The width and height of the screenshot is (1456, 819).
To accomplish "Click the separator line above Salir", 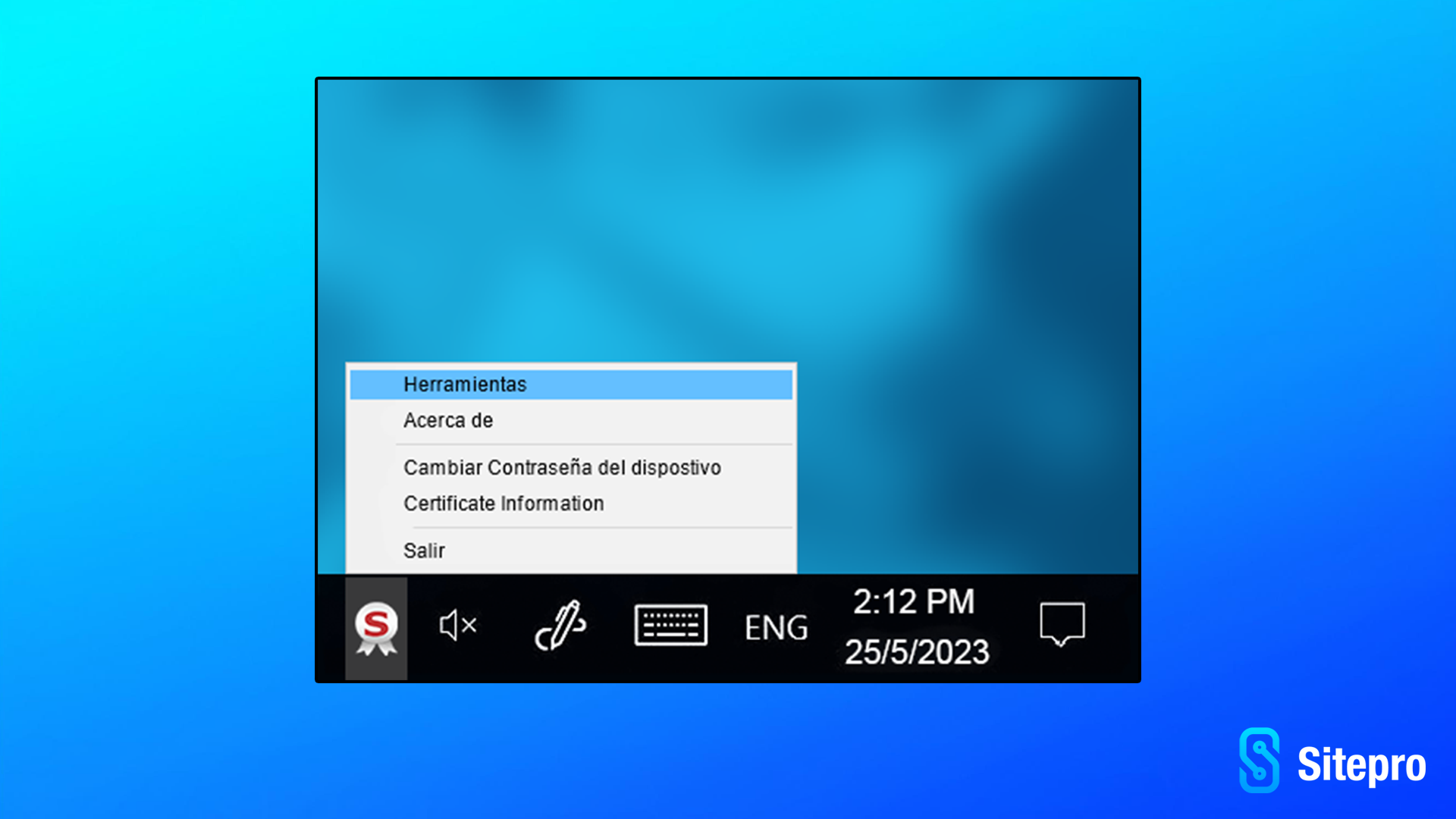I will pos(593,527).
